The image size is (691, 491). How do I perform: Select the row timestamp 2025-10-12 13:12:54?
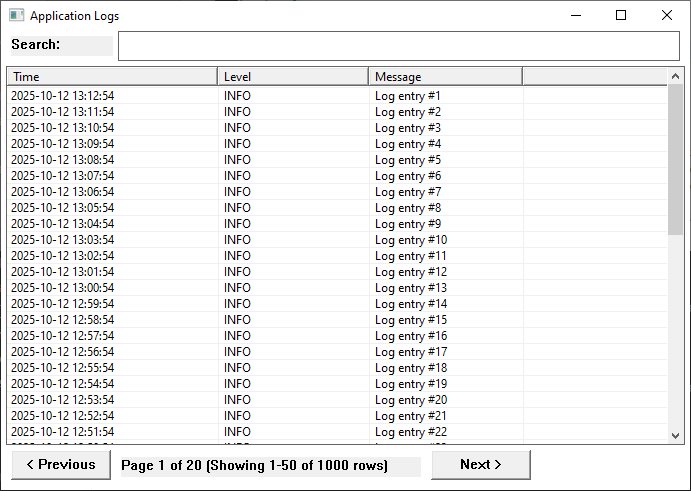63,96
